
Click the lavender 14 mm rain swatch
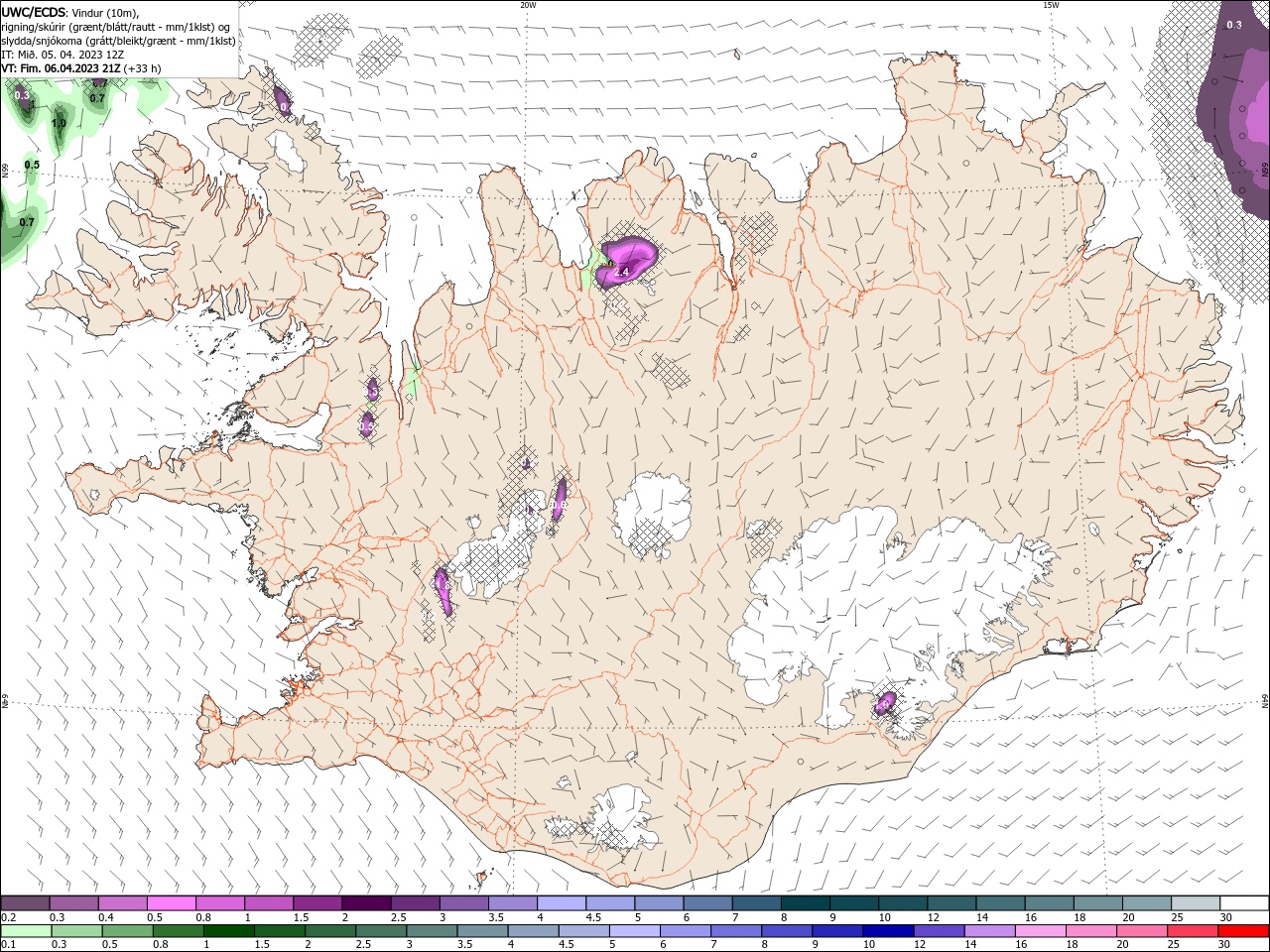pyautogui.click(x=989, y=931)
